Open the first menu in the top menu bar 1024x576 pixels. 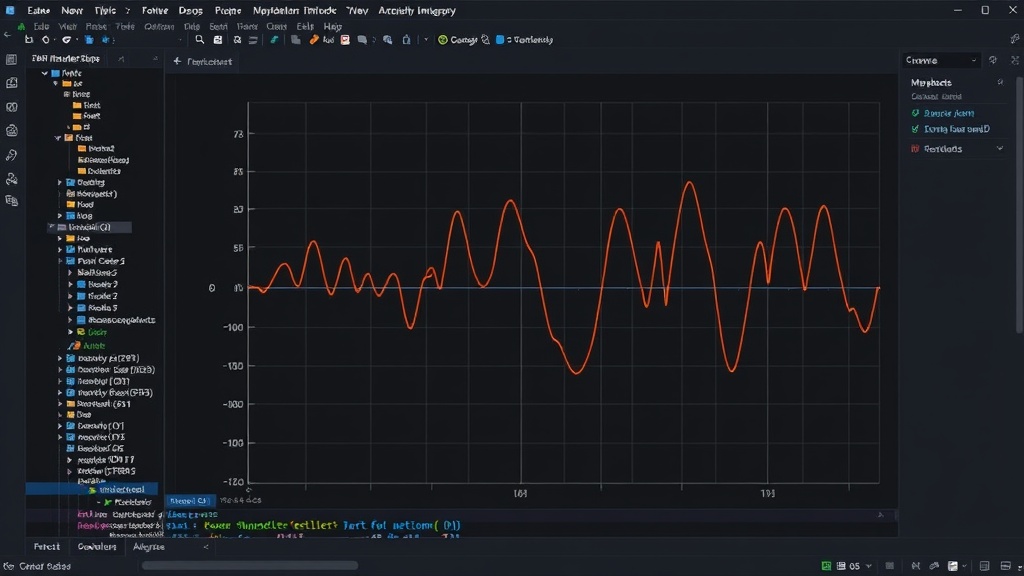pyautogui.click(x=39, y=10)
